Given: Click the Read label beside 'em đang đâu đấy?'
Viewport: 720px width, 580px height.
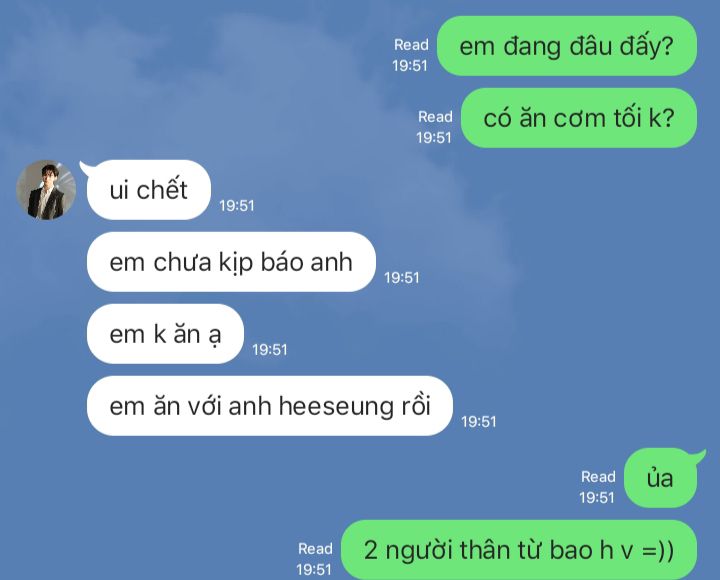Looking at the screenshot, I should click(411, 45).
